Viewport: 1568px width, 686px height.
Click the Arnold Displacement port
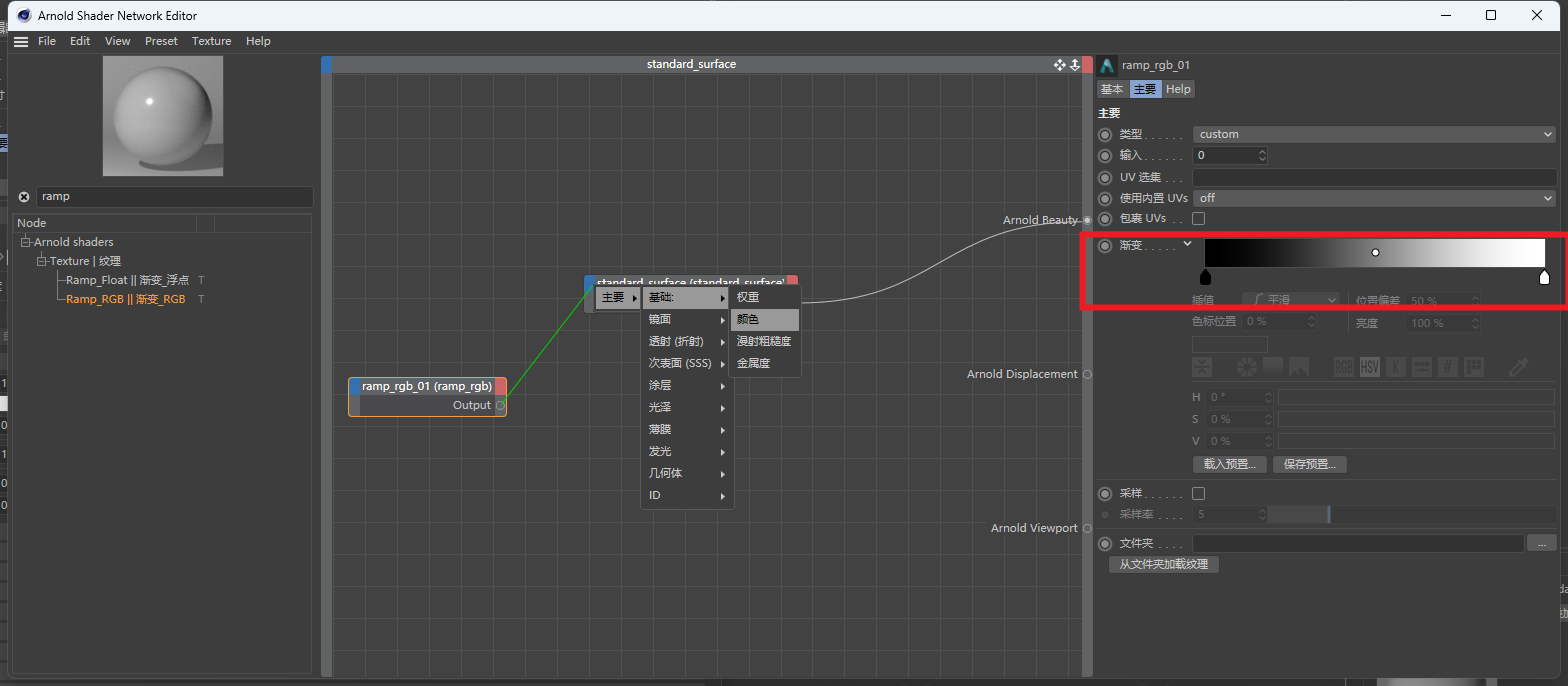click(1088, 374)
